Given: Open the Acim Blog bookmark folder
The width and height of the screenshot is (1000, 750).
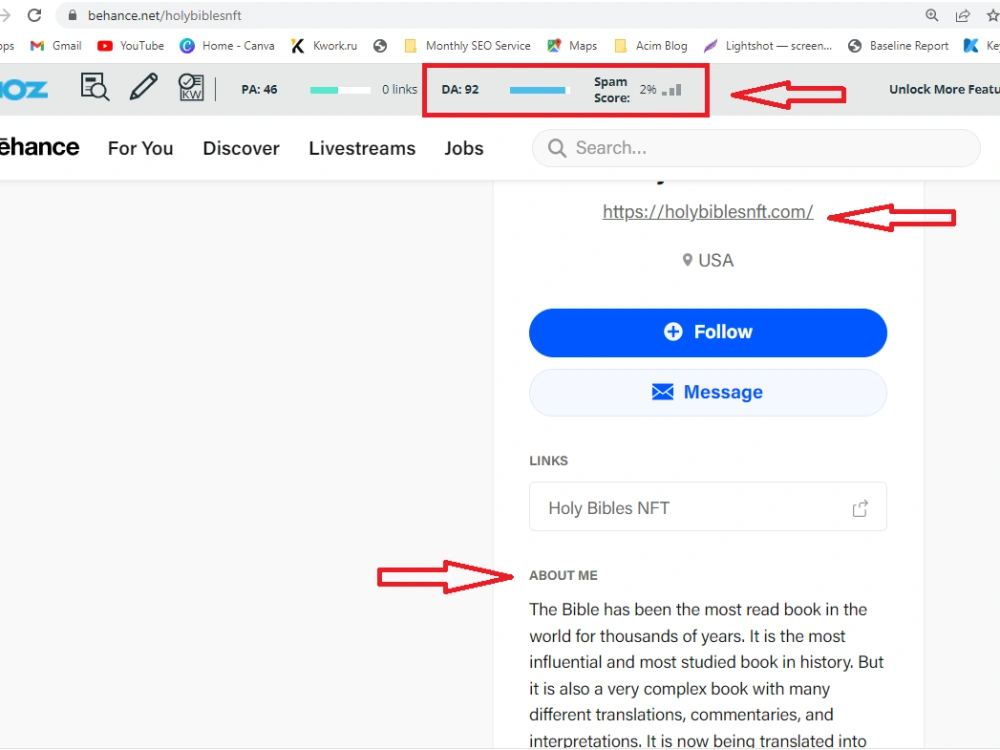Looking at the screenshot, I should 651,46.
